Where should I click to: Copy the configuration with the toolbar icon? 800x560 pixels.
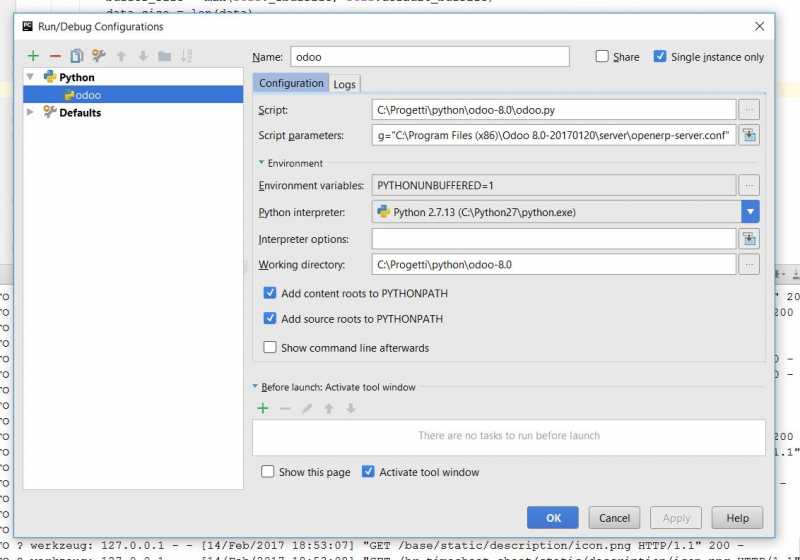[77, 56]
